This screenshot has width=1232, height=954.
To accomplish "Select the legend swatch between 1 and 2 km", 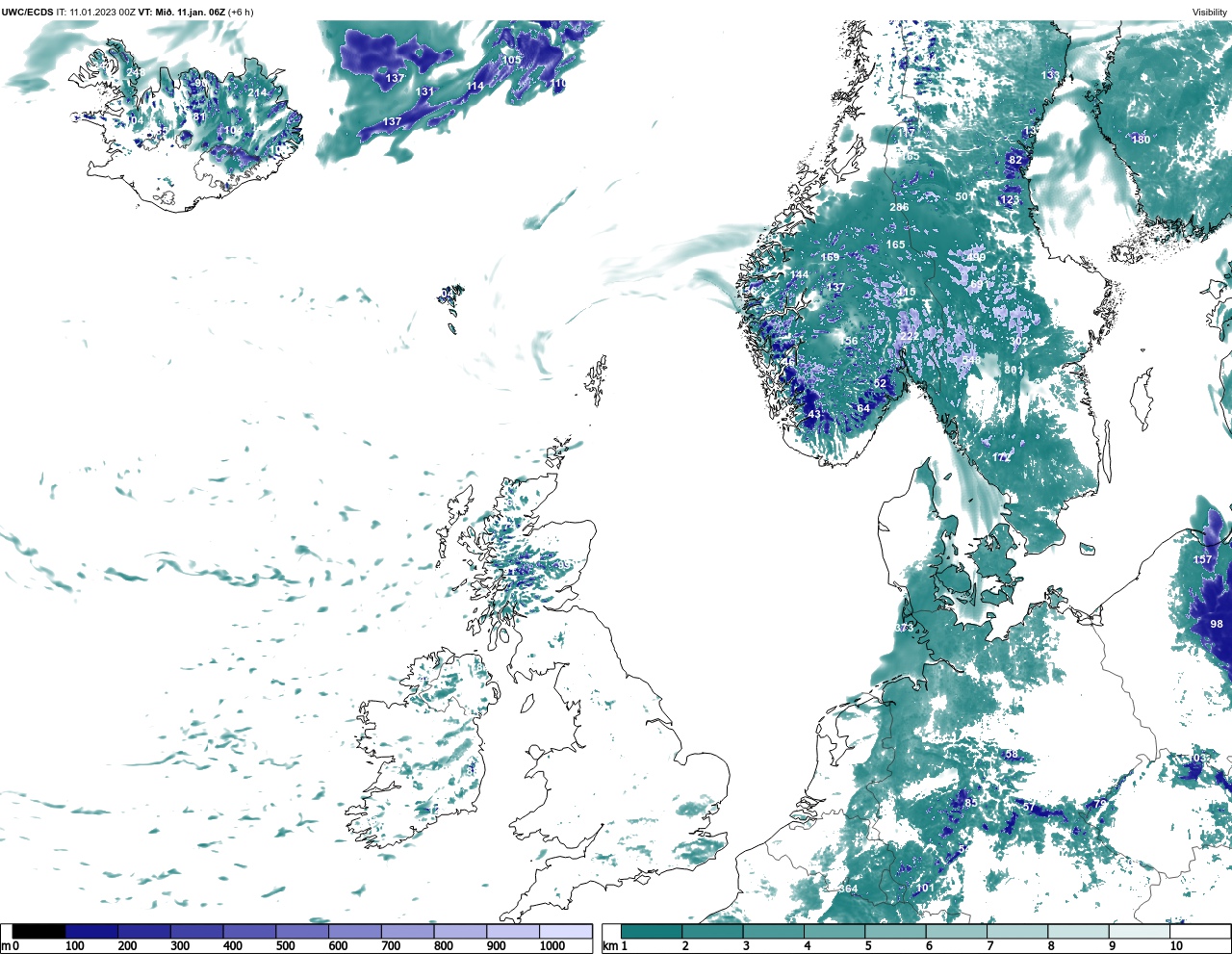I will pos(652,932).
